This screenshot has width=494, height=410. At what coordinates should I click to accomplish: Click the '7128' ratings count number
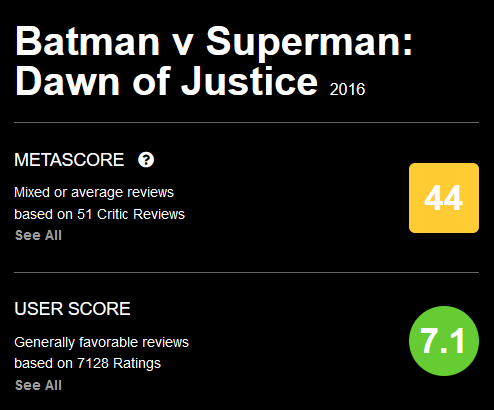pos(93,363)
